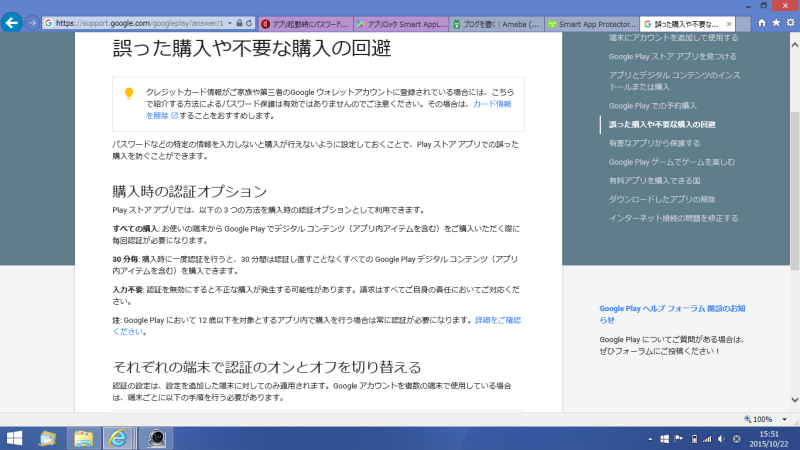Click the lightbulb tip icon

pos(129,93)
